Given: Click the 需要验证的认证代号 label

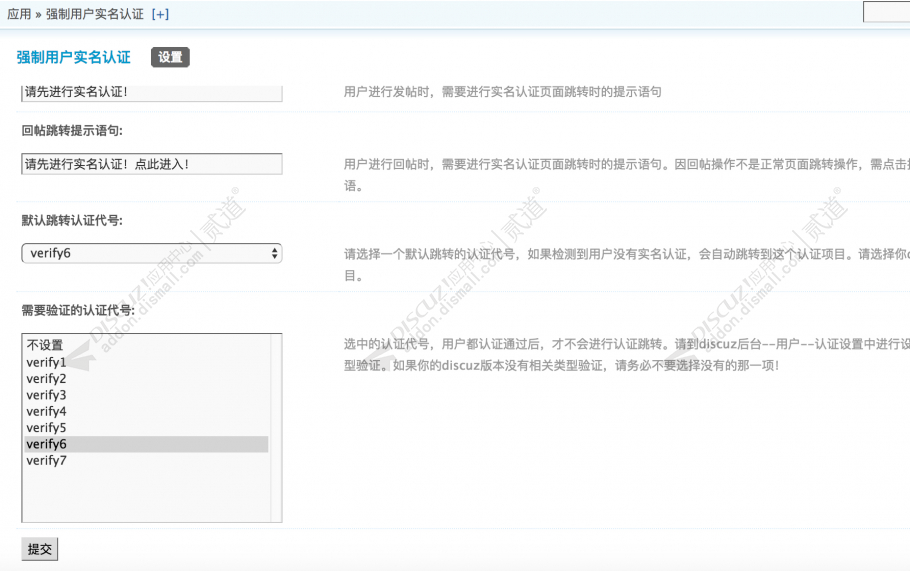Looking at the screenshot, I should (78, 310).
